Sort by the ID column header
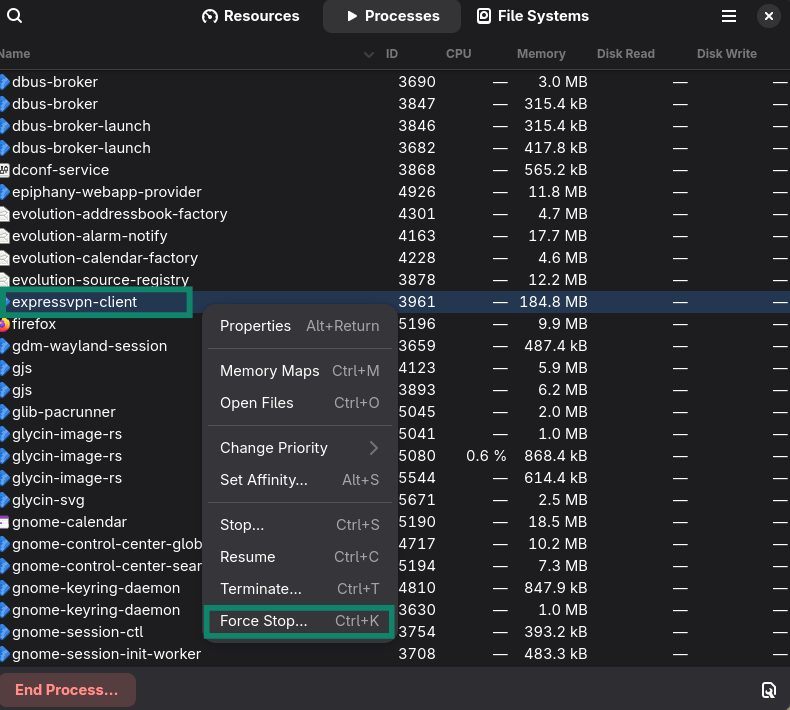Viewport: 790px width, 710px height. (x=391, y=54)
